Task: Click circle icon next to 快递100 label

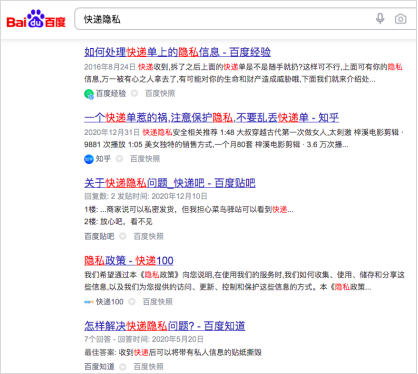Action: point(132,302)
